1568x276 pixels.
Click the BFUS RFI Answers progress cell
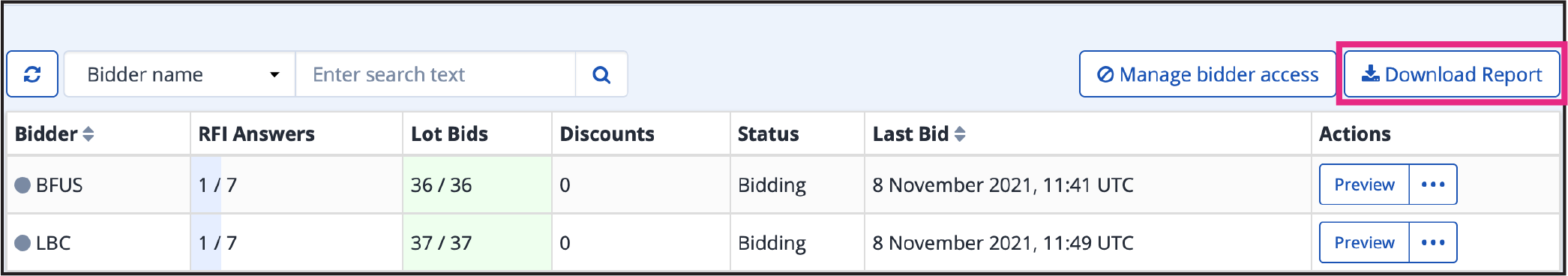(x=296, y=184)
